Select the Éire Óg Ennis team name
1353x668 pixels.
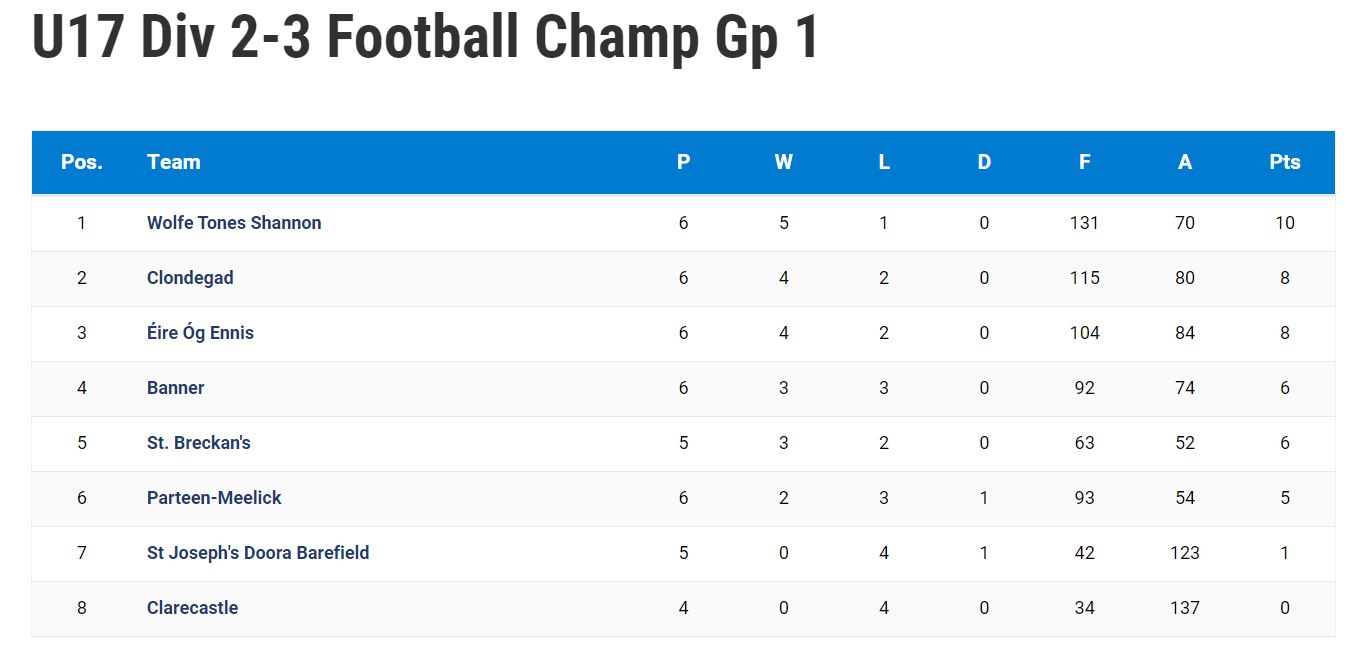coord(200,333)
